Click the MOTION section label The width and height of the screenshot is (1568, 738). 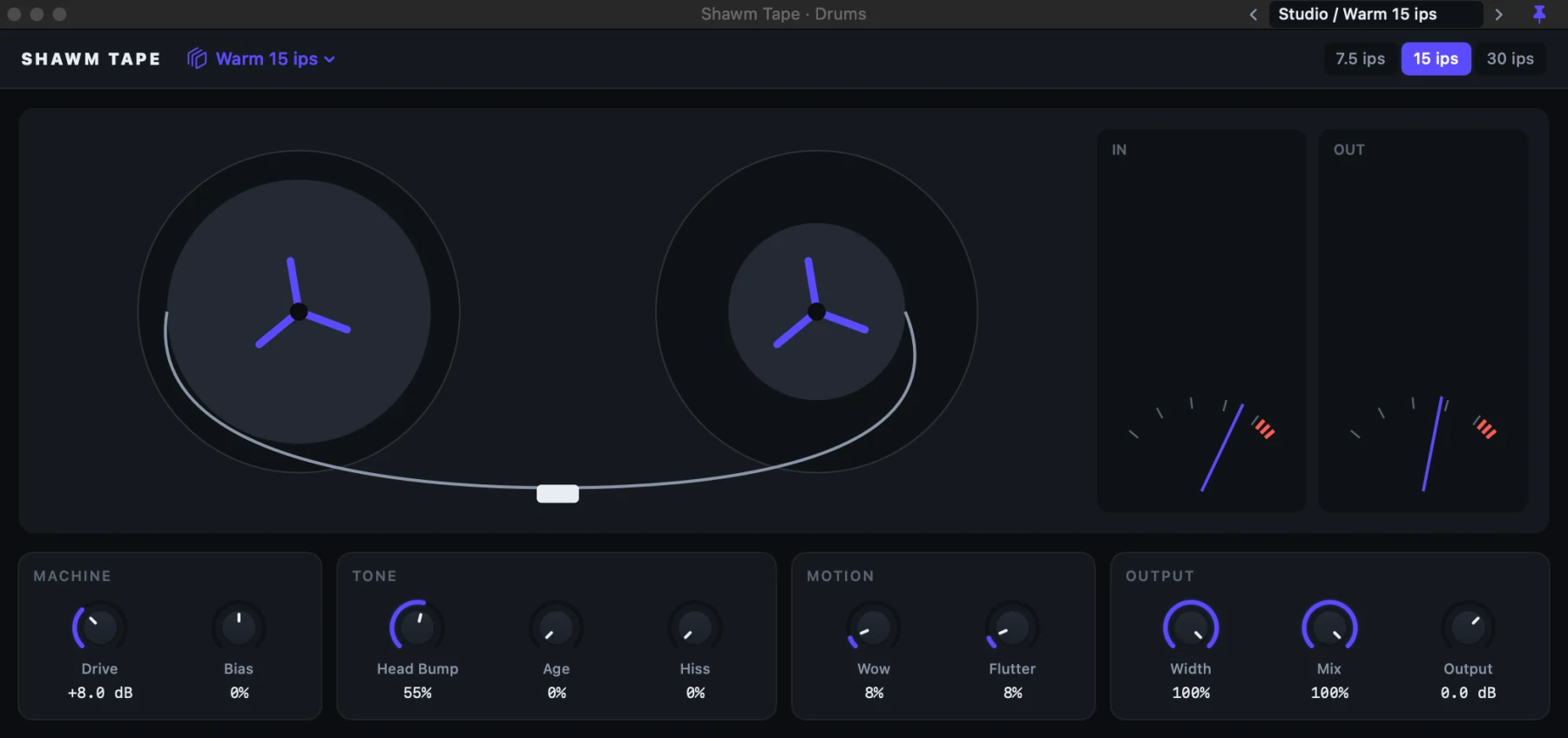pyautogui.click(x=841, y=576)
